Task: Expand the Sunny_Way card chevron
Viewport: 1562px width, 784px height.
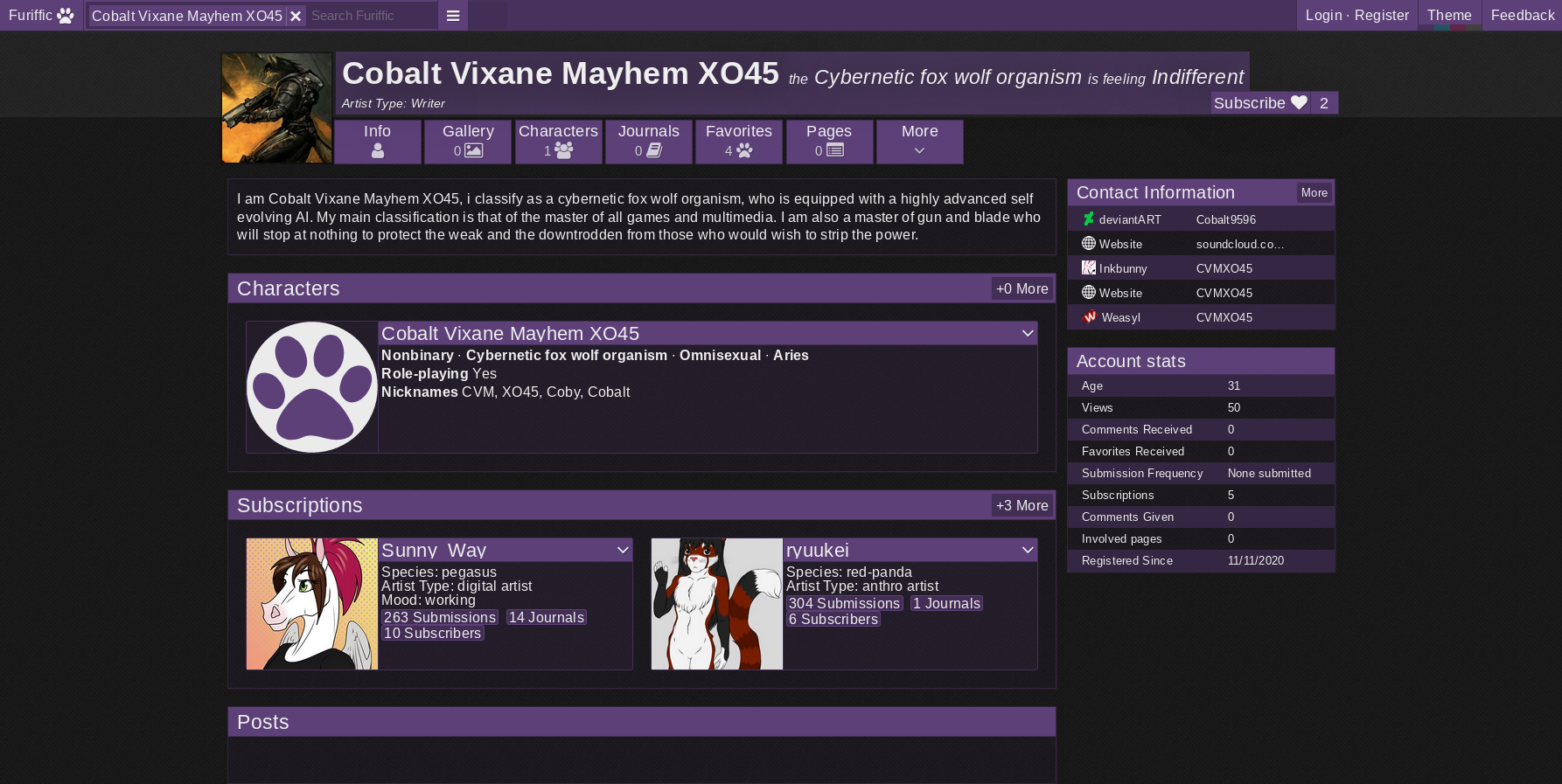Action: coord(623,550)
